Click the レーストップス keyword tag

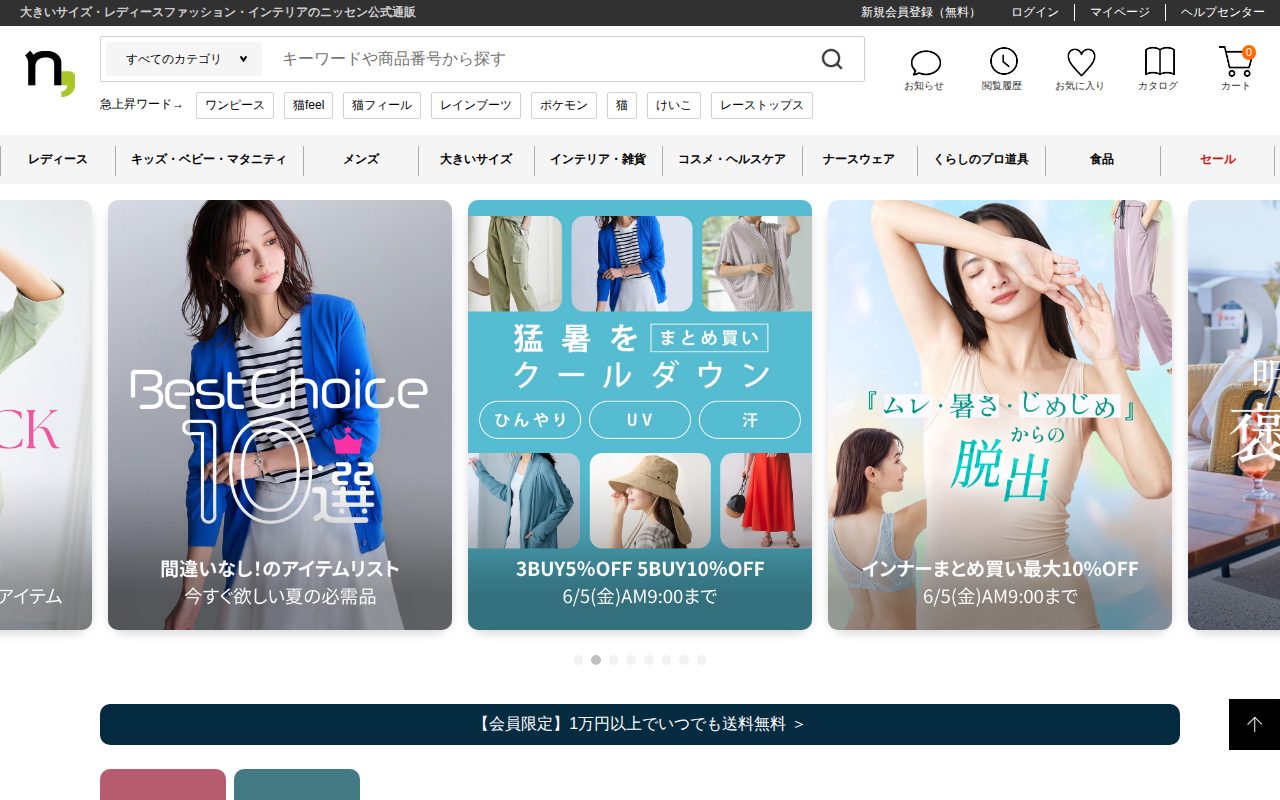coord(762,105)
